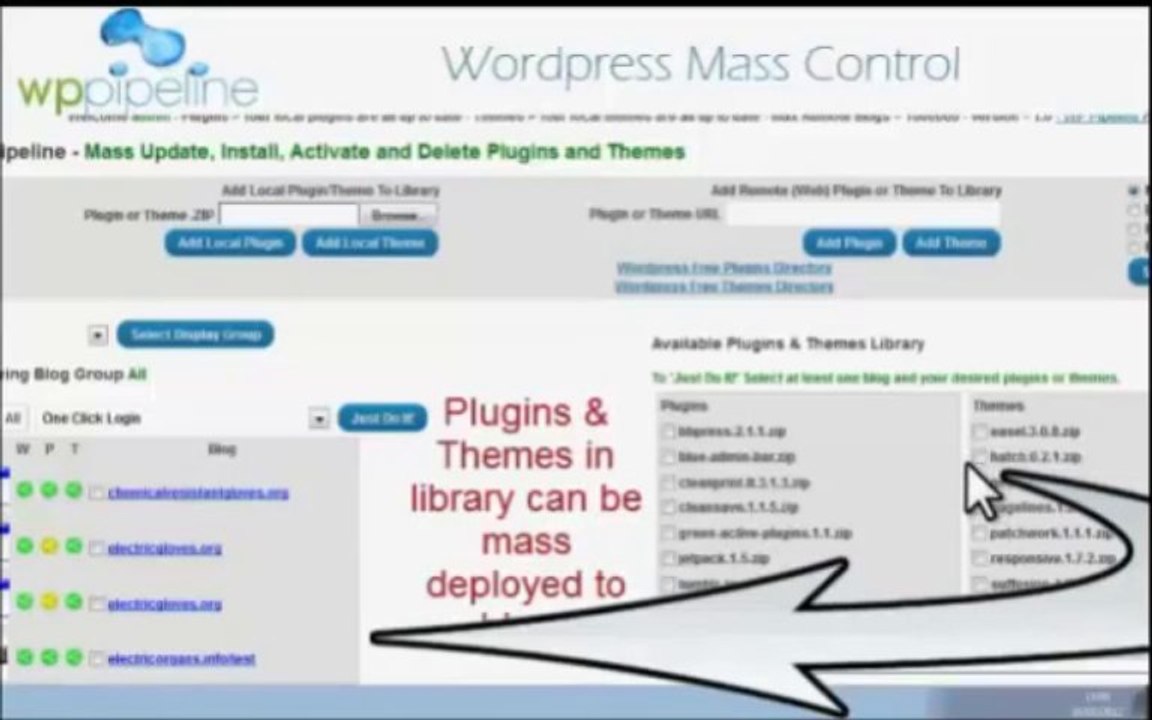Check the electricorgans.info/test blog checkbox
The width and height of the screenshot is (1152, 720).
tap(96, 659)
